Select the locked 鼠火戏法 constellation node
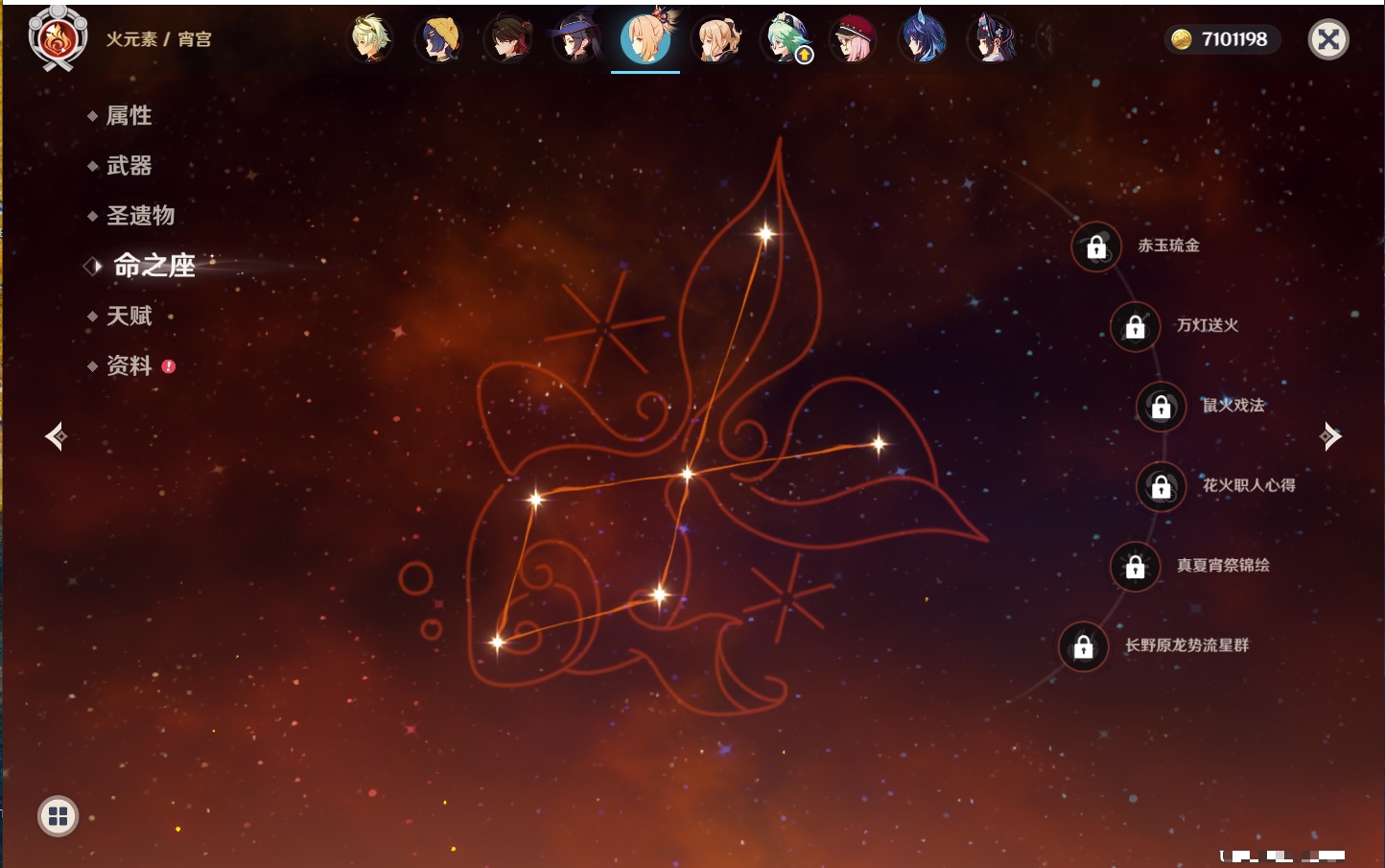1385x868 pixels. 1162,407
